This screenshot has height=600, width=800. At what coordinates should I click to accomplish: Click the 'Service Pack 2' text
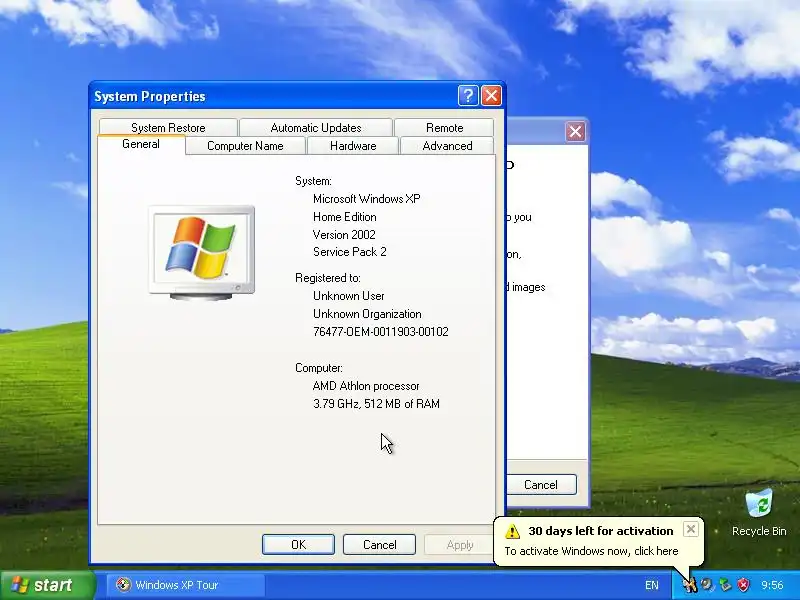tap(350, 252)
